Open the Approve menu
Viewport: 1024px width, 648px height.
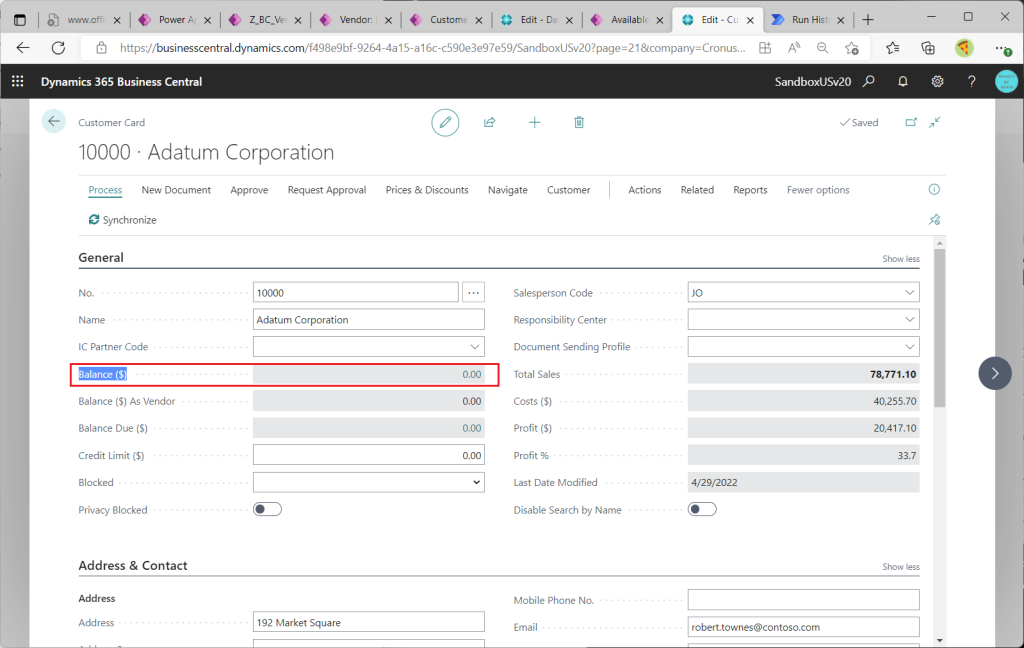[249, 189]
